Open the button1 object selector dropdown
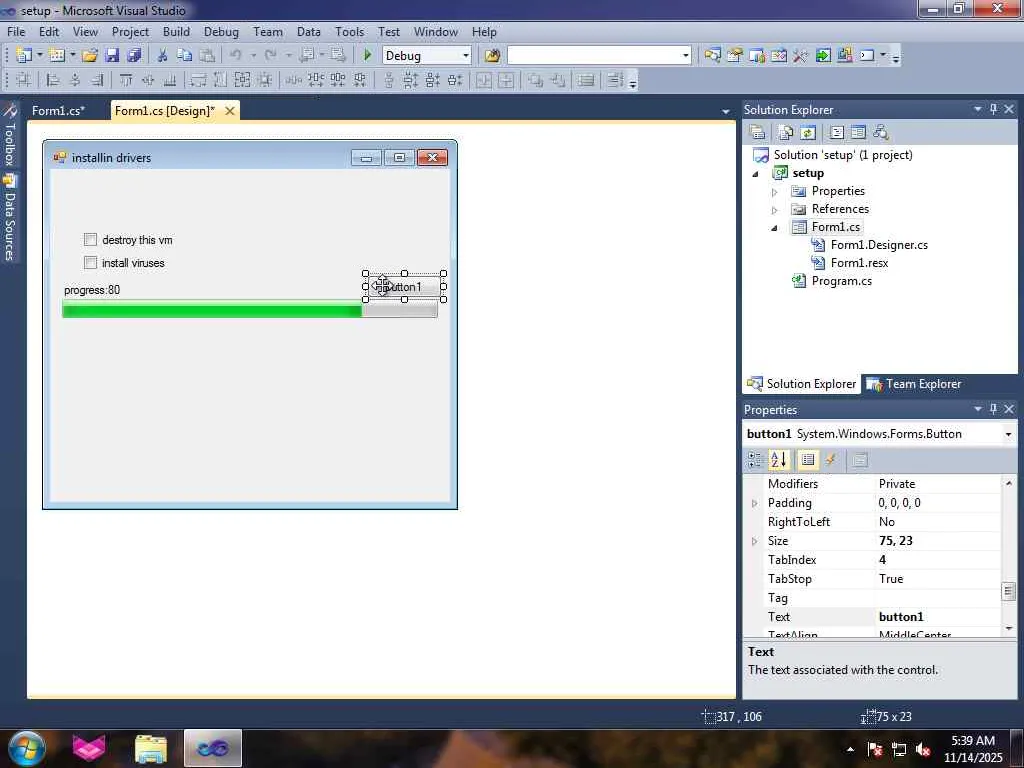1024x768 pixels. pos(1008,434)
